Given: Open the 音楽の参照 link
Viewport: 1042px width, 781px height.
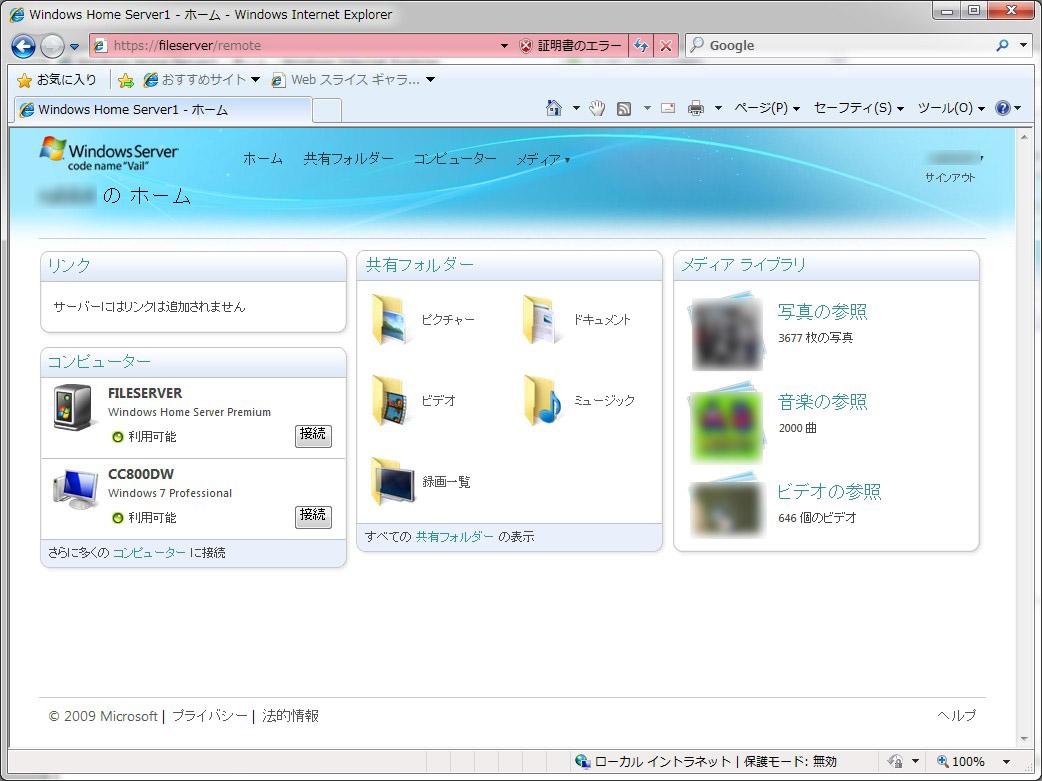Looking at the screenshot, I should (x=822, y=401).
